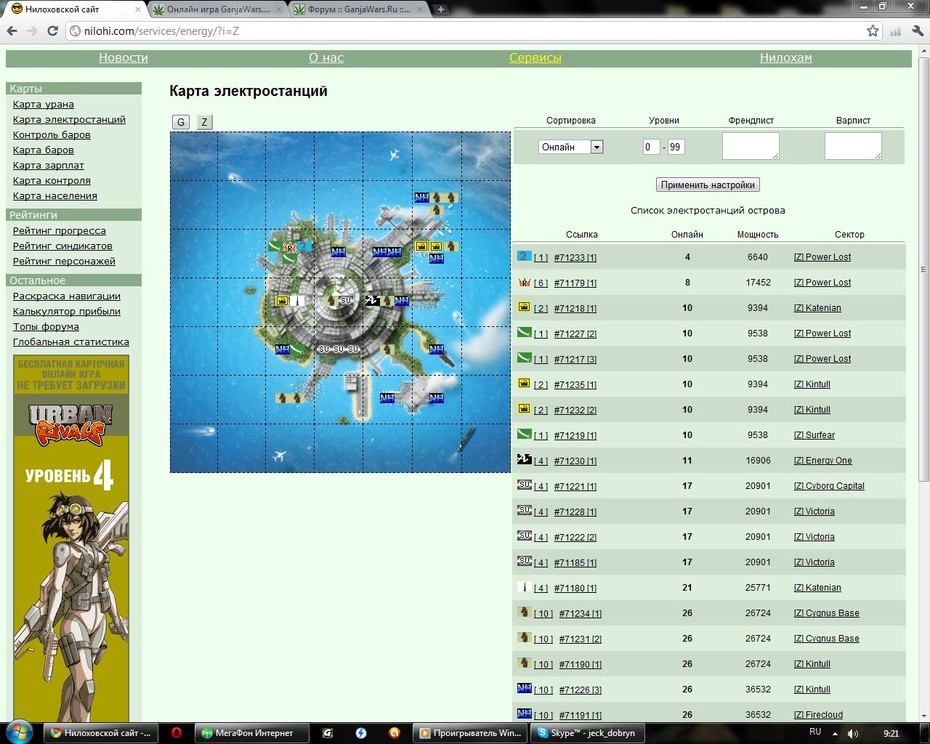Viewport: 930px width, 744px height.
Task: Open Калькулятор прибыли sidebar link
Action: tap(66, 311)
